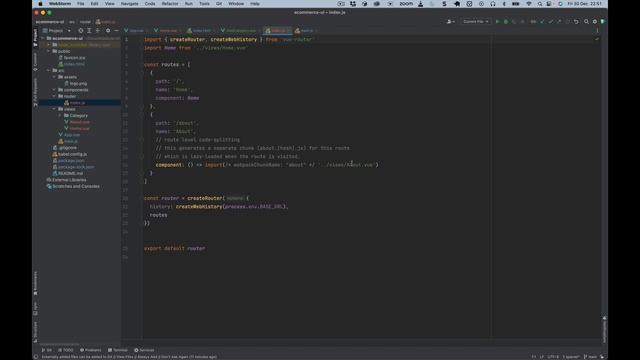Click the line separator LF status bar entry
640x360 pixels.
tap(542, 357)
